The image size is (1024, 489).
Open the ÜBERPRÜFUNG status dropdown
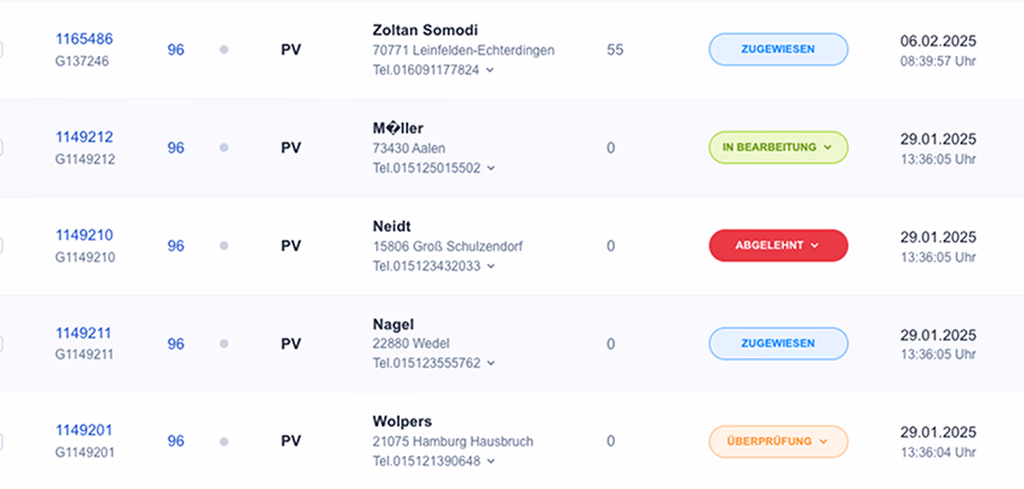coord(778,441)
